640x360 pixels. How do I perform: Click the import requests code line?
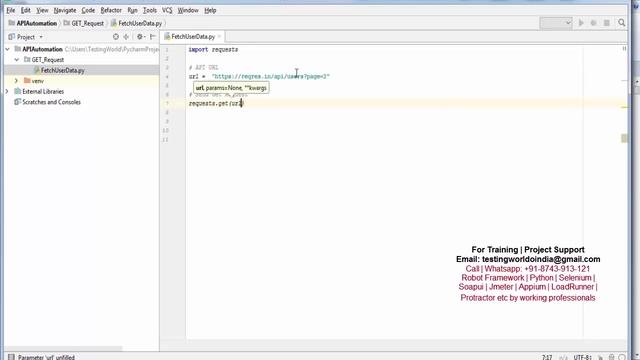[x=213, y=49]
